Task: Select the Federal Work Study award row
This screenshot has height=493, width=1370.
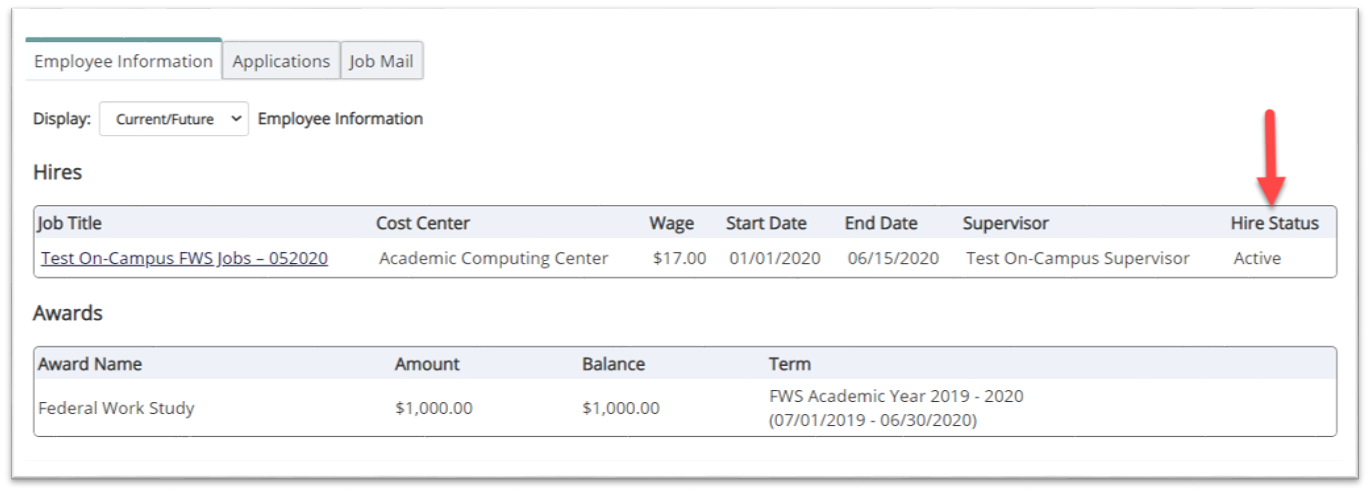Action: [116, 408]
